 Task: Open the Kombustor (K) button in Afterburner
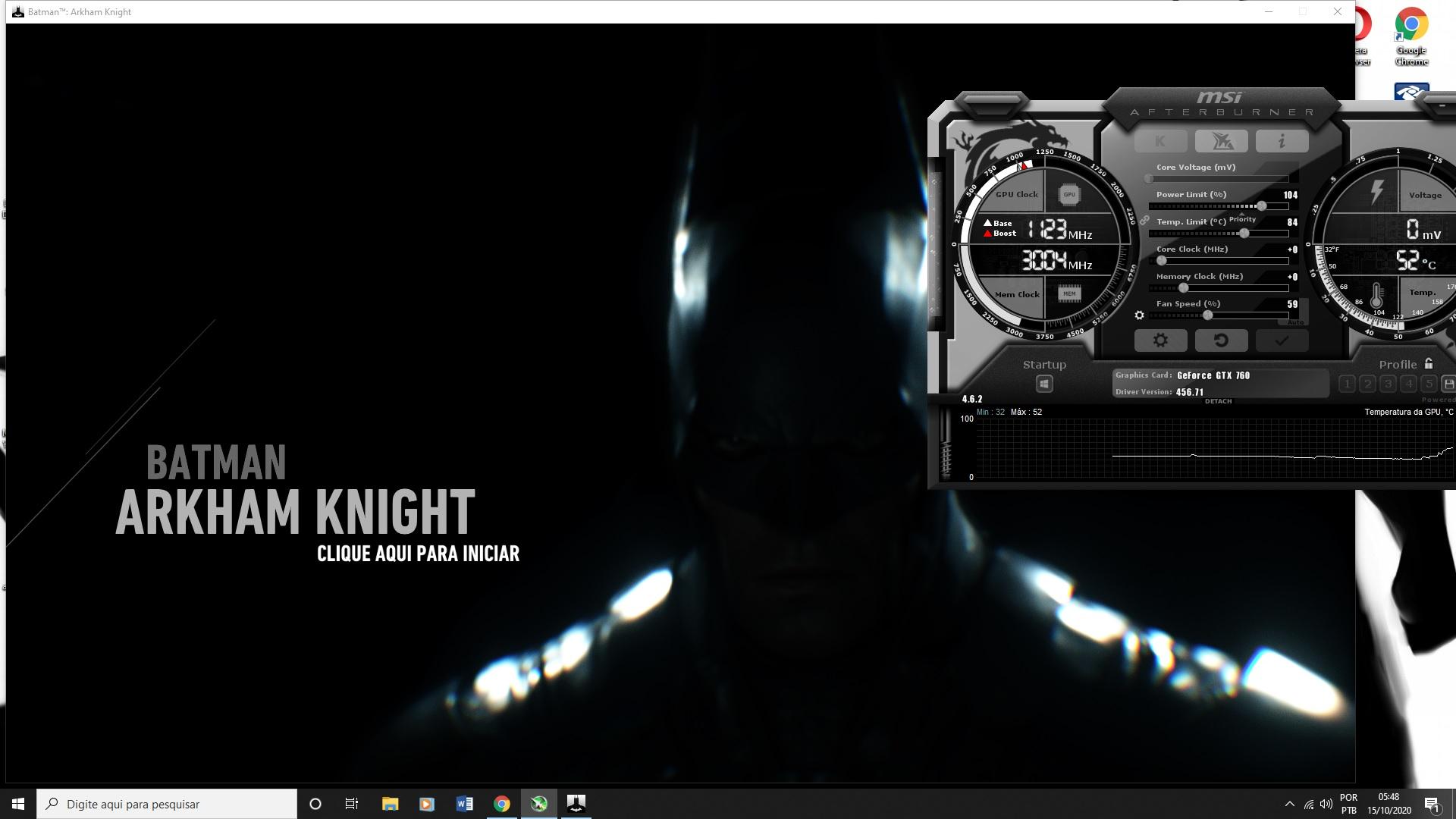[x=1160, y=141]
